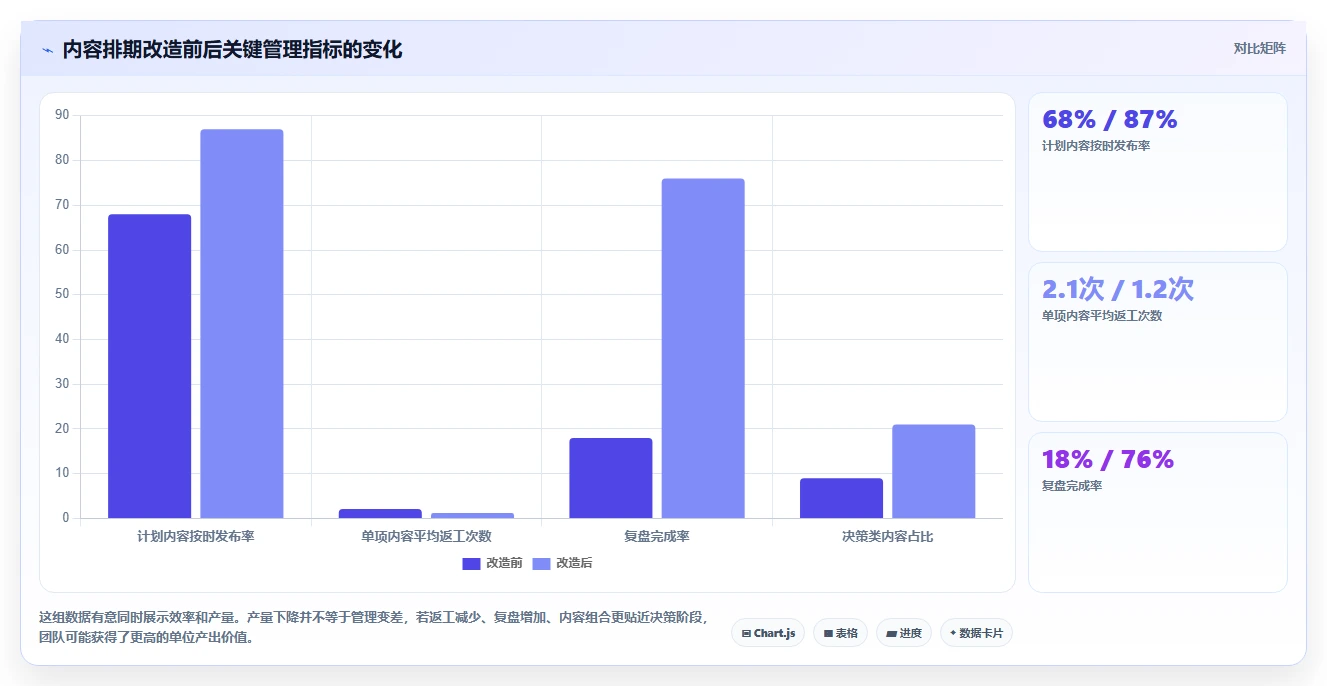
Task: Click the card caption 单项内容平均返工次数
Action: tap(1102, 316)
